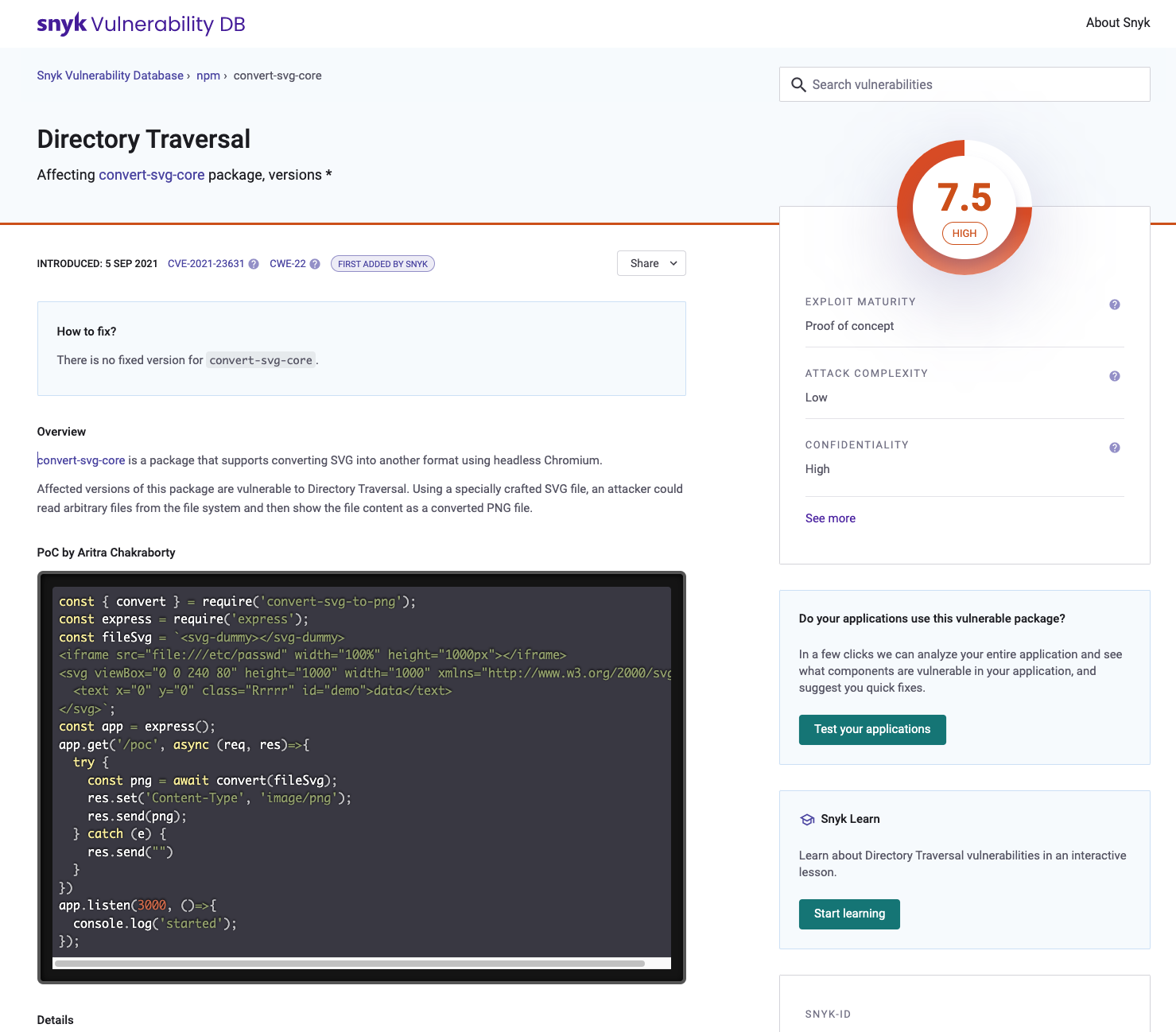Click the CONFIDENTIALITY label
The height and width of the screenshot is (1032, 1176).
pos(857,445)
